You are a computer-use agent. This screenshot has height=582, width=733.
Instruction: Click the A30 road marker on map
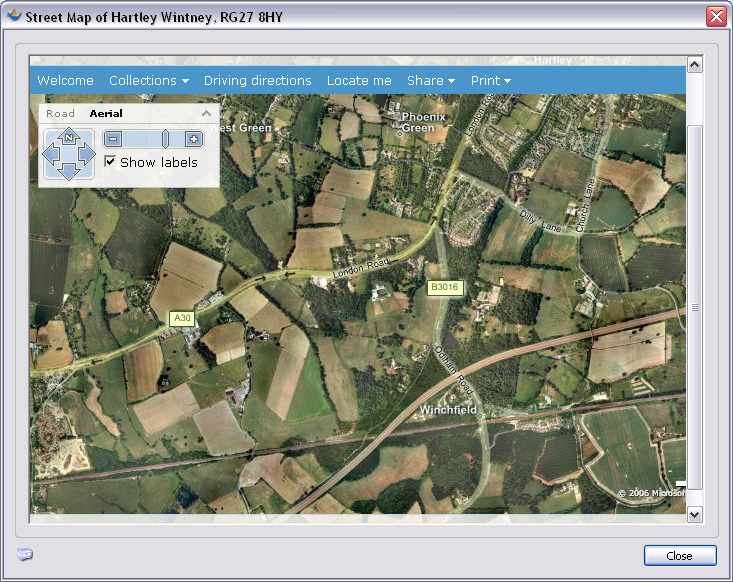181,318
